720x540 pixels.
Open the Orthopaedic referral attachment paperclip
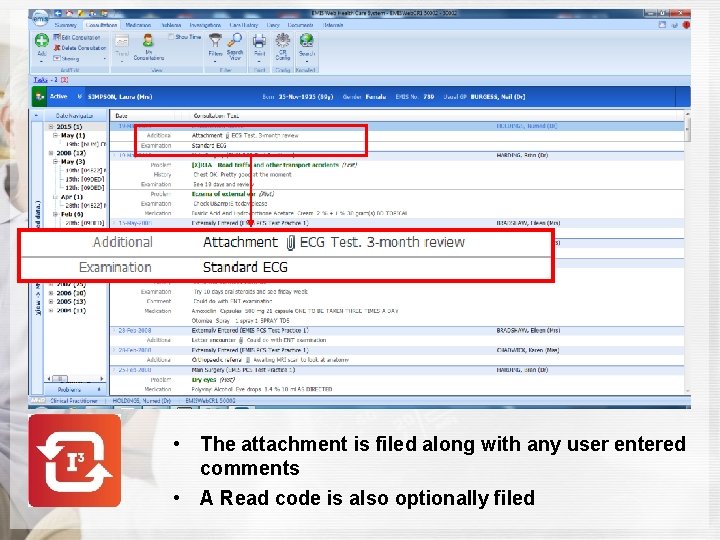[248, 360]
